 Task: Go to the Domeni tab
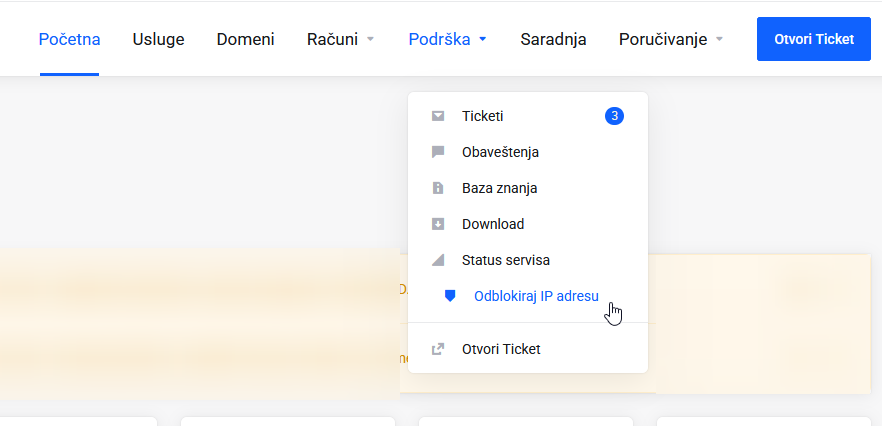pyautogui.click(x=246, y=39)
